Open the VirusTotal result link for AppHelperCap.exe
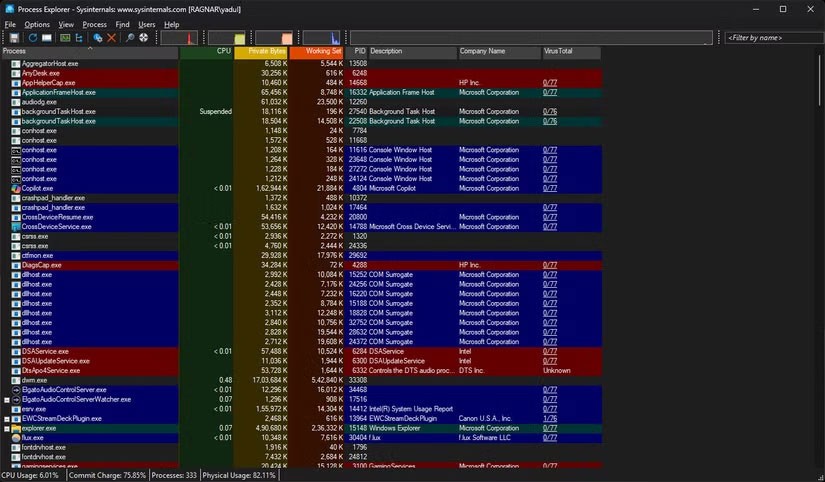 [550, 83]
